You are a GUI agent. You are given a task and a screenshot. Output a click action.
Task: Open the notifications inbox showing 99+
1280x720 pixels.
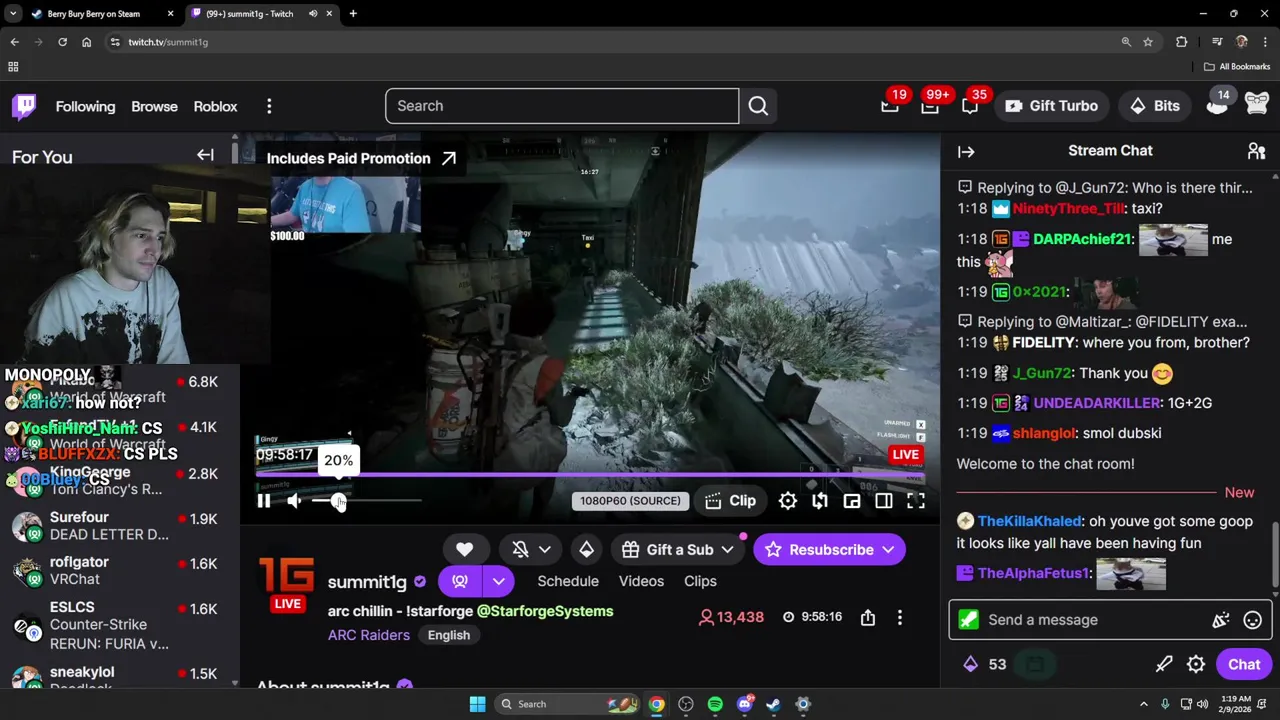pyautogui.click(x=930, y=106)
